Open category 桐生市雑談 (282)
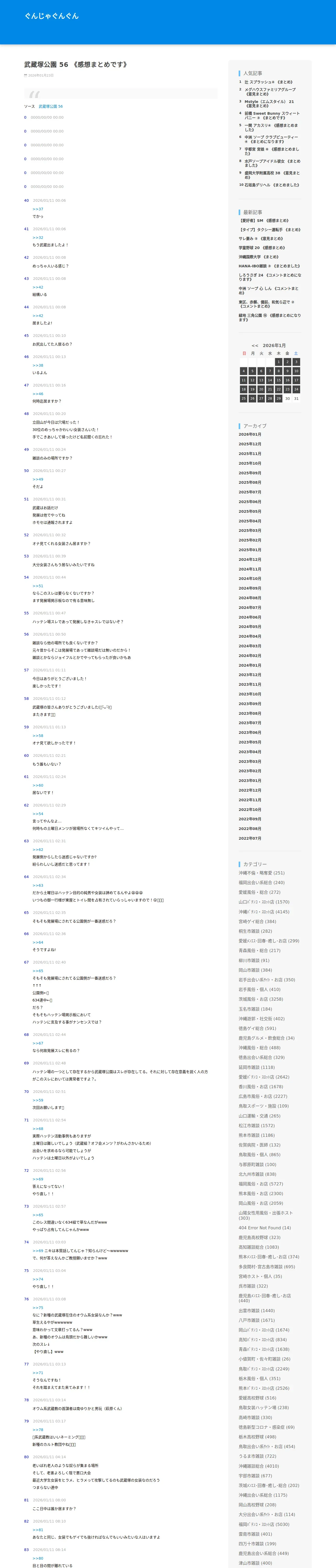This screenshot has height=1568, width=336. pyautogui.click(x=255, y=931)
